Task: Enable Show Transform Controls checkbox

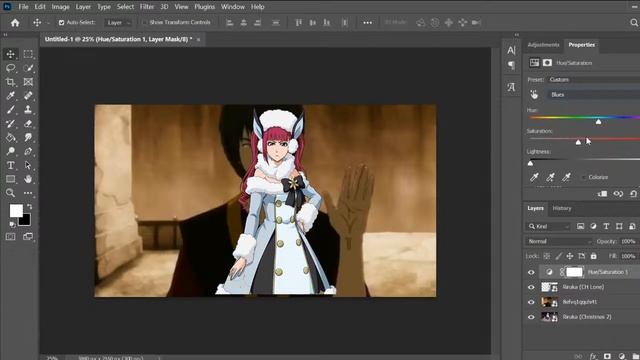Action: click(144, 23)
